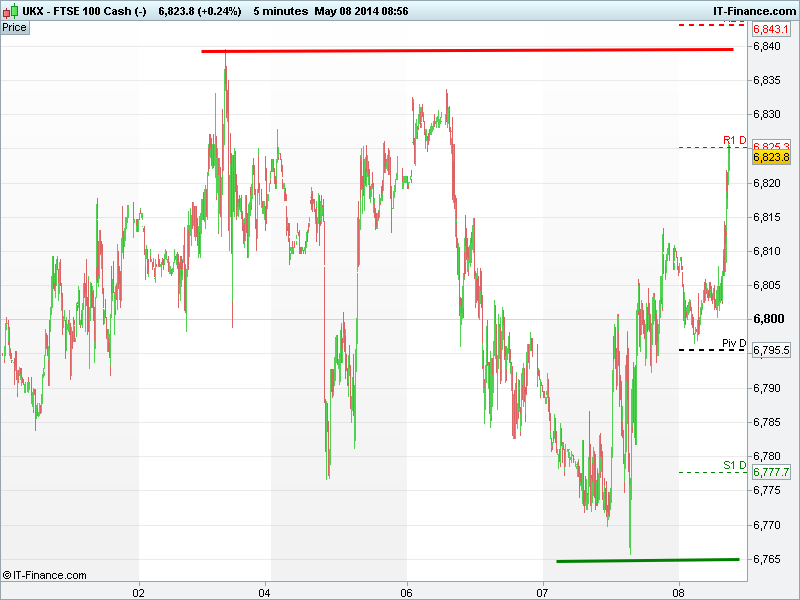The image size is (800, 600).
Task: Change the 5 minutes timeframe label
Action: (281, 11)
